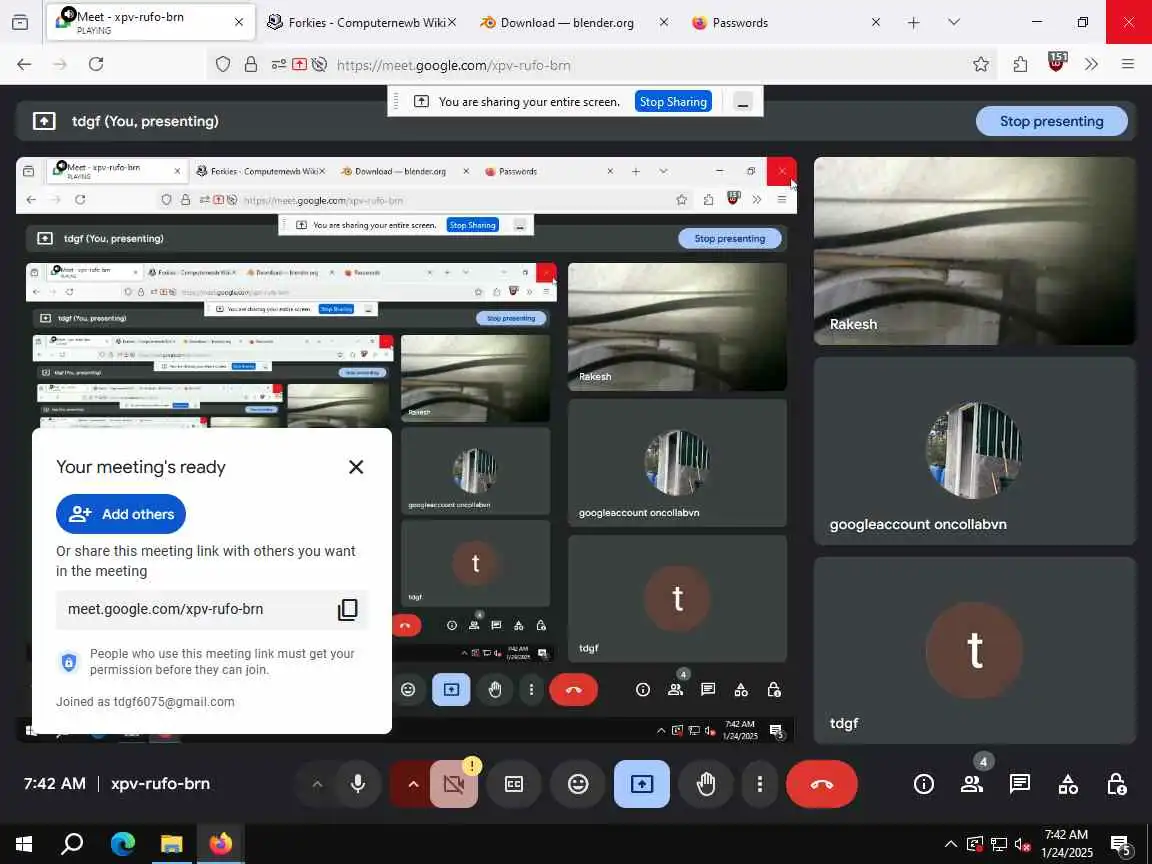
Task: Launch Microsoft Edge from taskbar
Action: [123, 844]
